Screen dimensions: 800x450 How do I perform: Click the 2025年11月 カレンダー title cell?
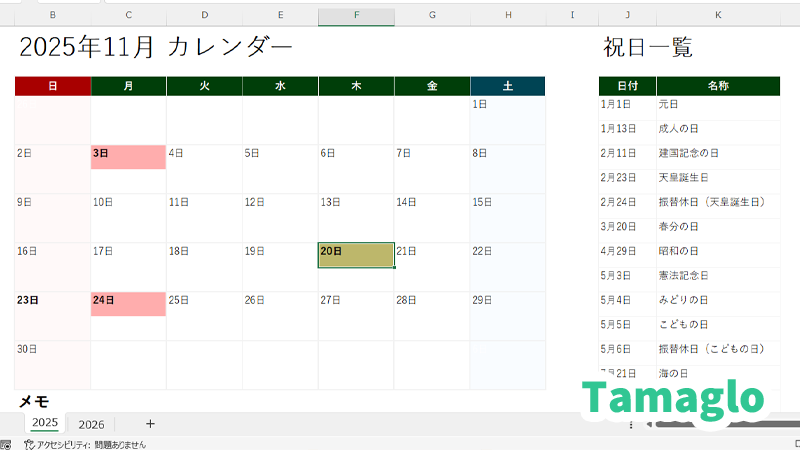tap(156, 47)
